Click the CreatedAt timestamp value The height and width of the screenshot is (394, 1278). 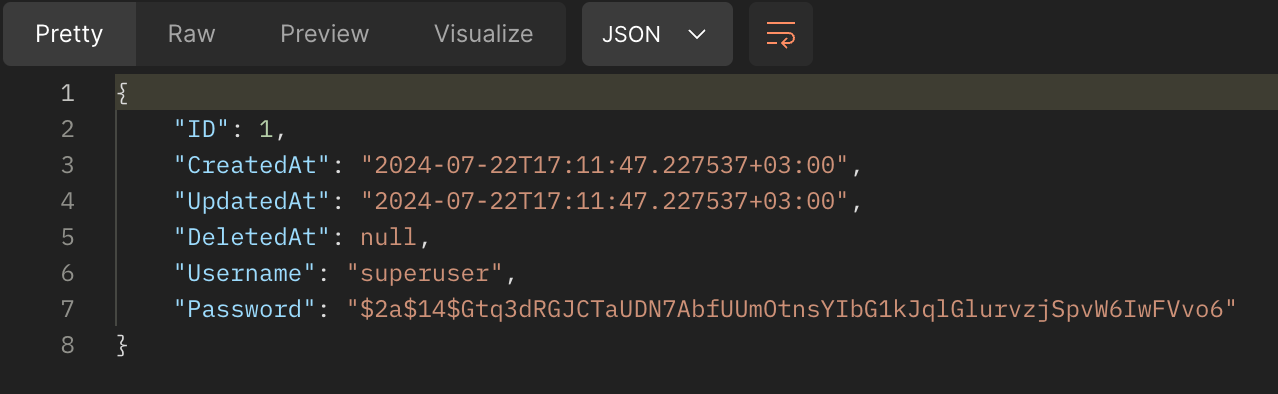605,165
